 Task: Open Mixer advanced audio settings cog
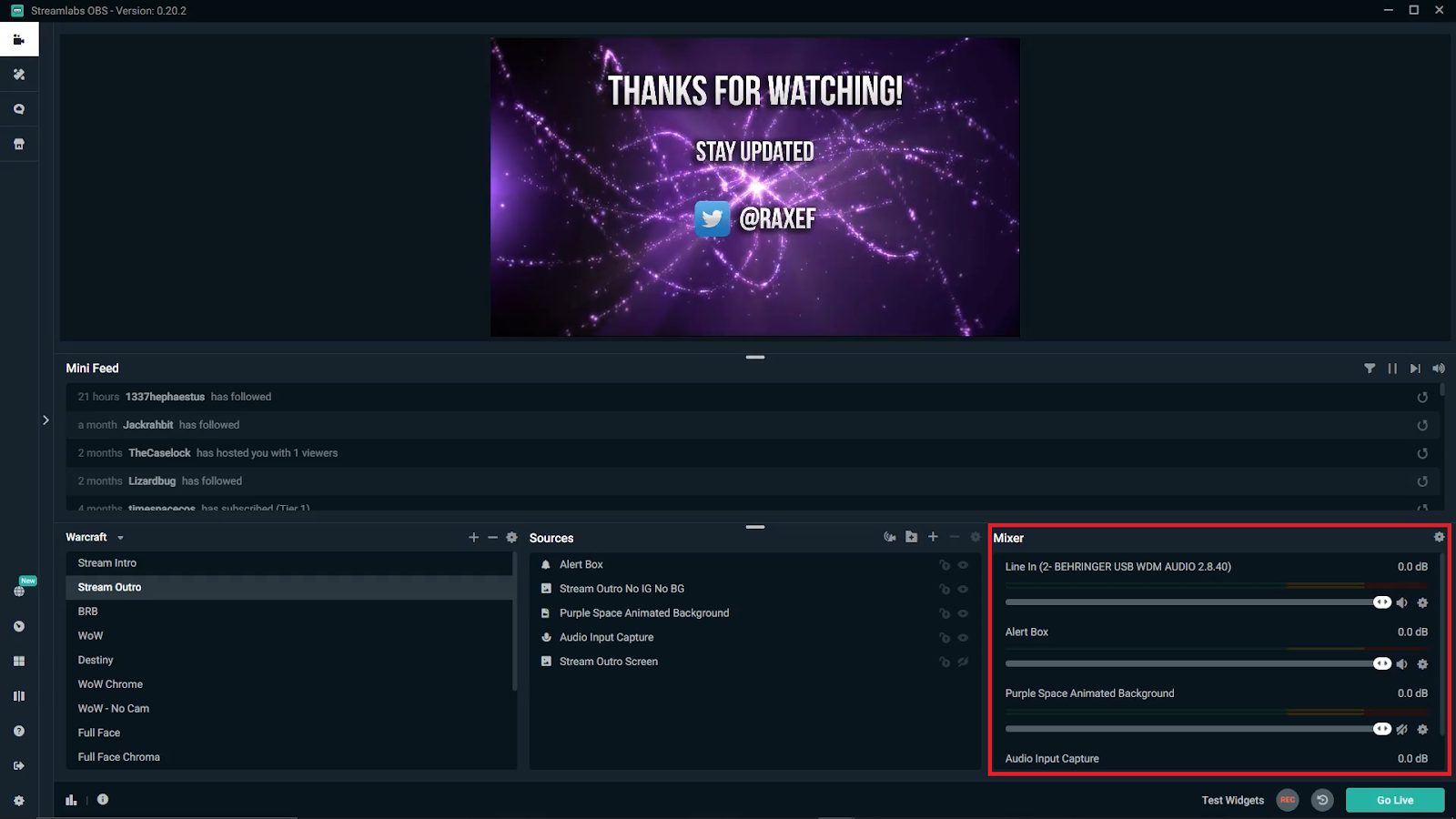[x=1439, y=537]
